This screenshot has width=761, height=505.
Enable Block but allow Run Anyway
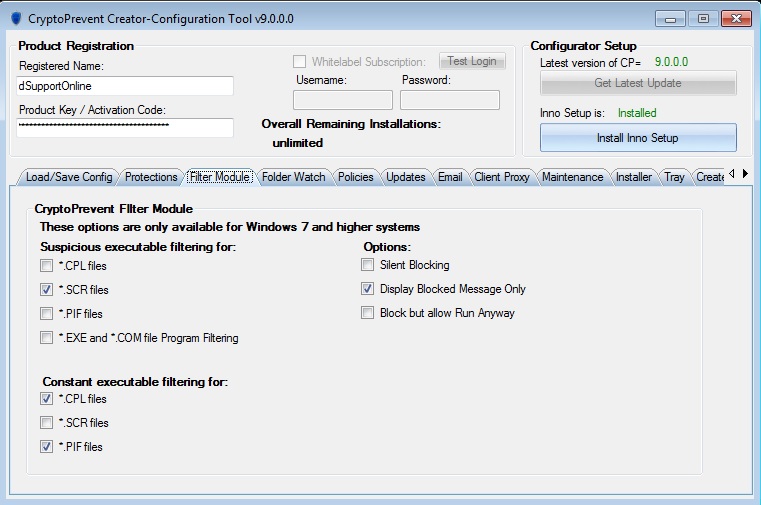point(367,313)
